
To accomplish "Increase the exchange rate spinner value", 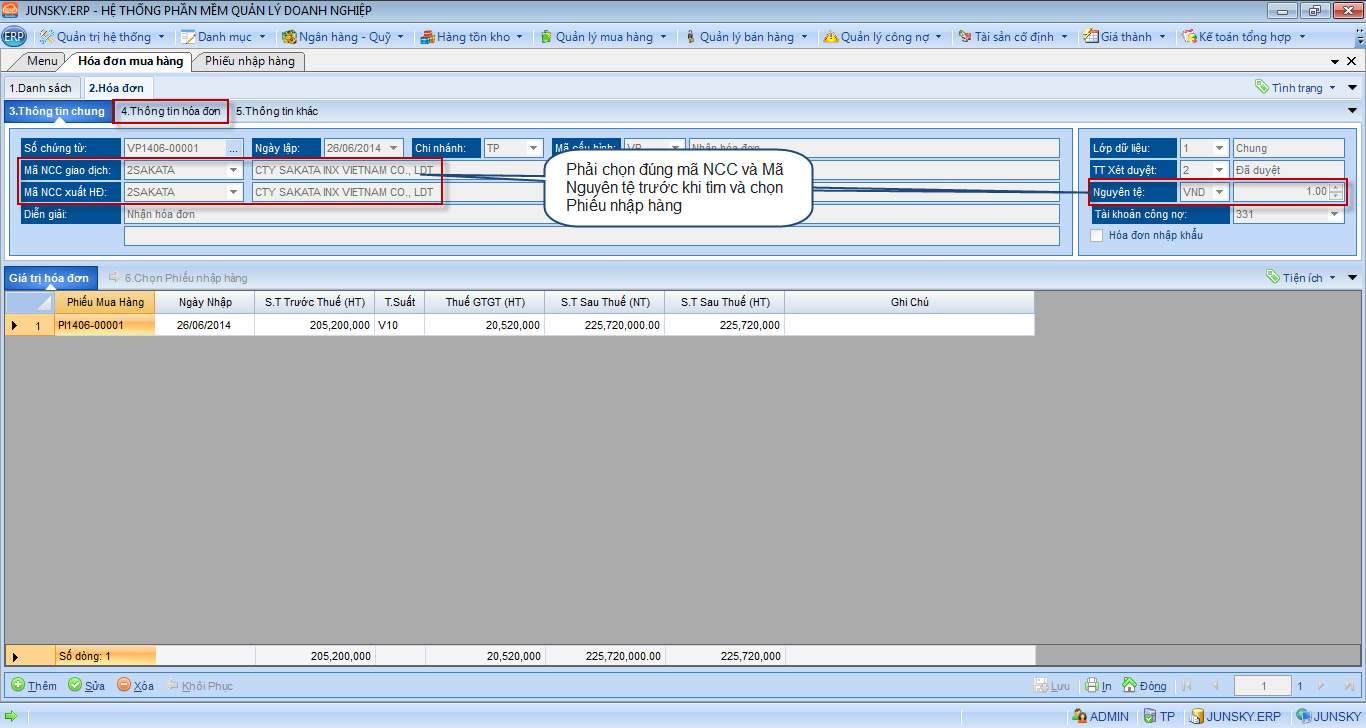I will [x=1335, y=187].
